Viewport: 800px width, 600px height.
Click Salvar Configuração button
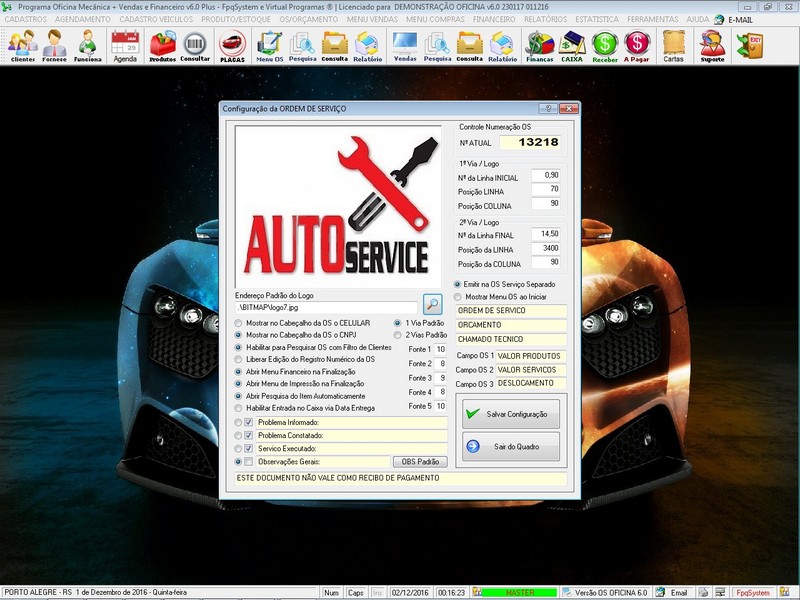[x=511, y=414]
